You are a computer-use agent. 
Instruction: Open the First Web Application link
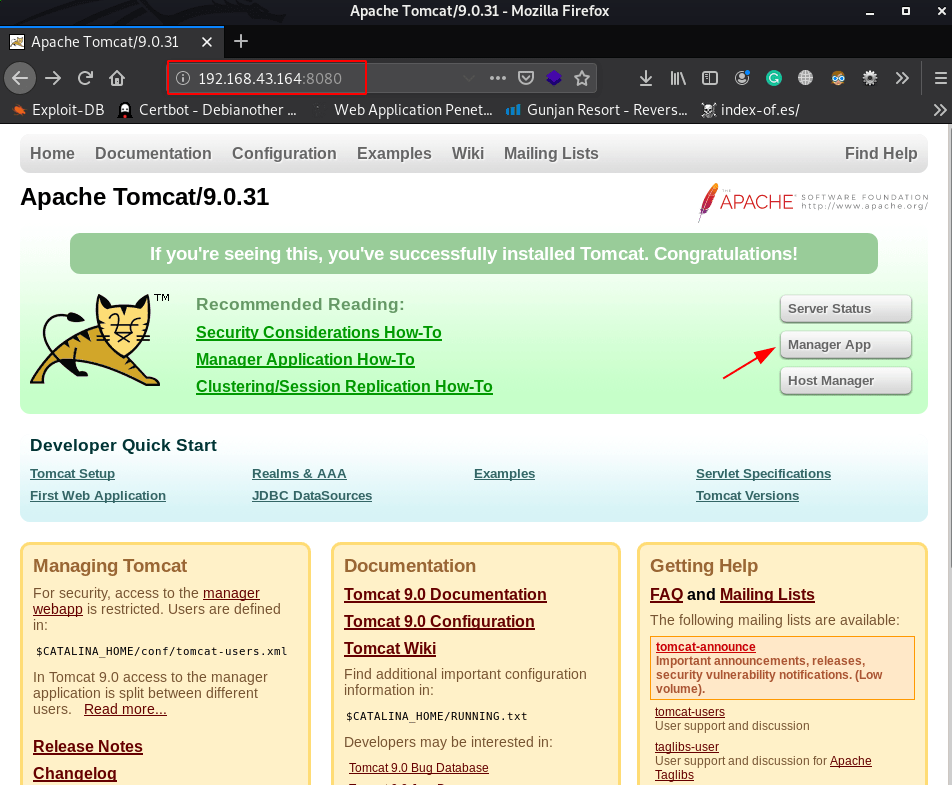pos(98,495)
